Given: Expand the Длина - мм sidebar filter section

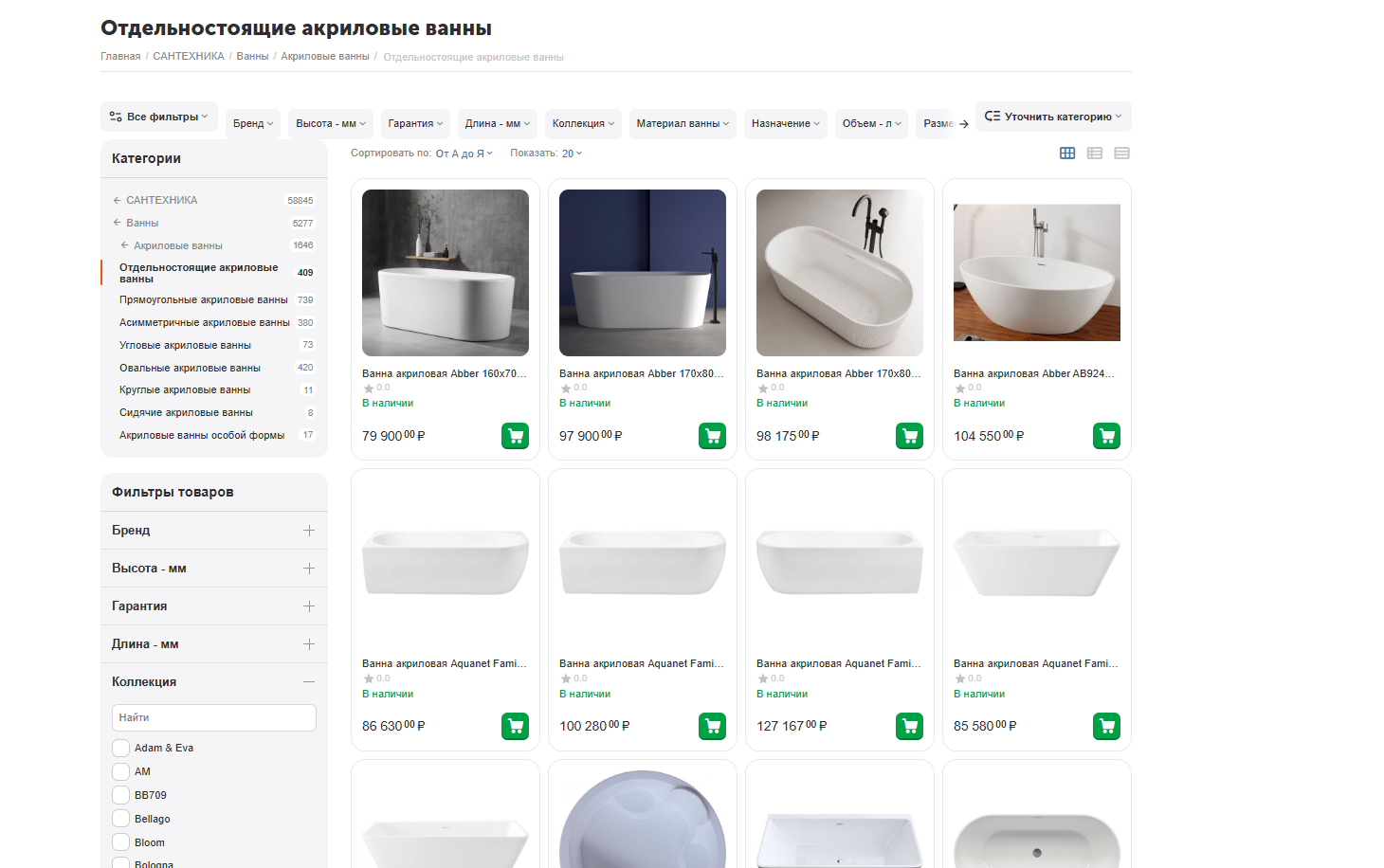Looking at the screenshot, I should (x=214, y=644).
